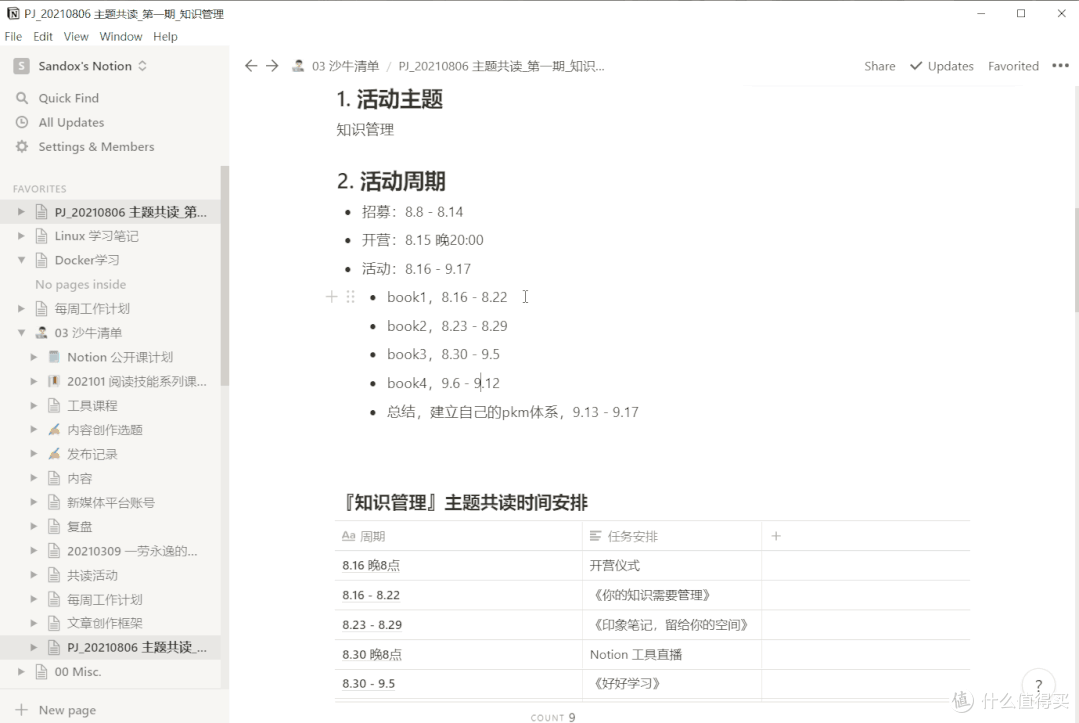Click Favorited to unfavorite the page
Viewport: 1079px width, 723px height.
1013,65
